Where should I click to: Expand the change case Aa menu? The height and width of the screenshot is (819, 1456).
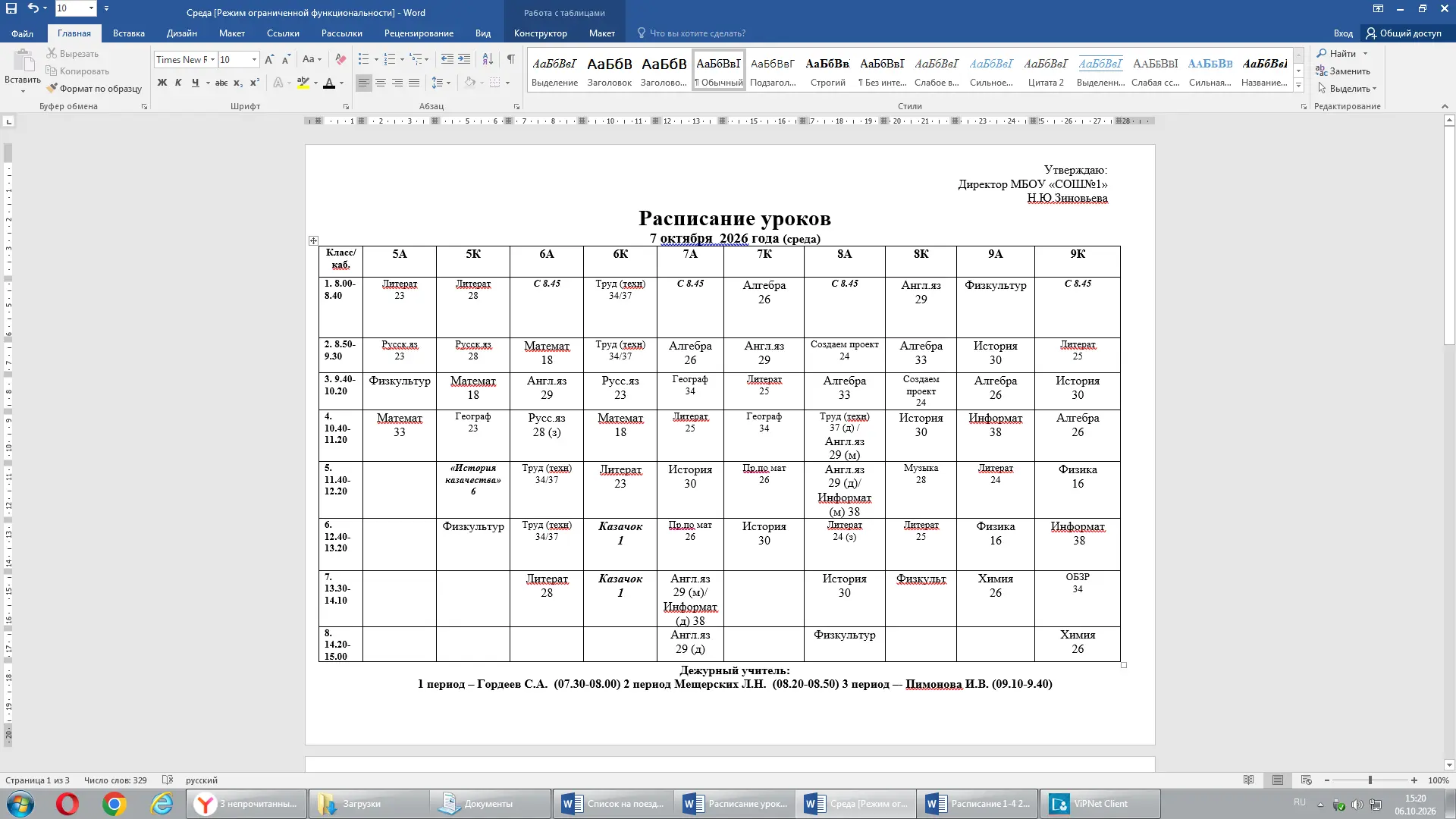[312, 59]
